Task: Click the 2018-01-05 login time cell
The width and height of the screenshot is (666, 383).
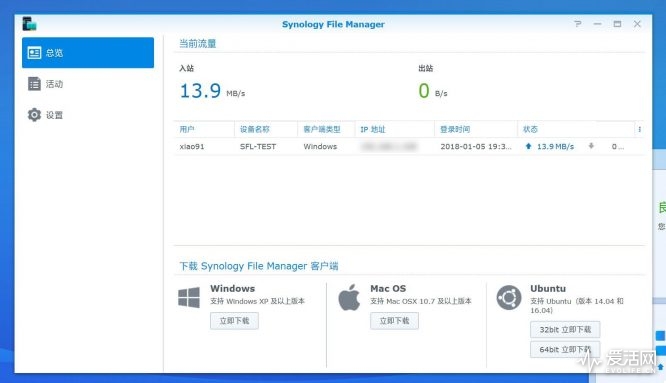Action: 476,146
